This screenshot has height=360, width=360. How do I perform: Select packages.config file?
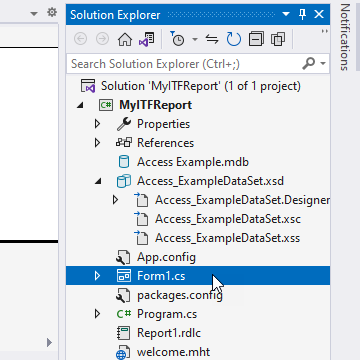click(x=180, y=295)
